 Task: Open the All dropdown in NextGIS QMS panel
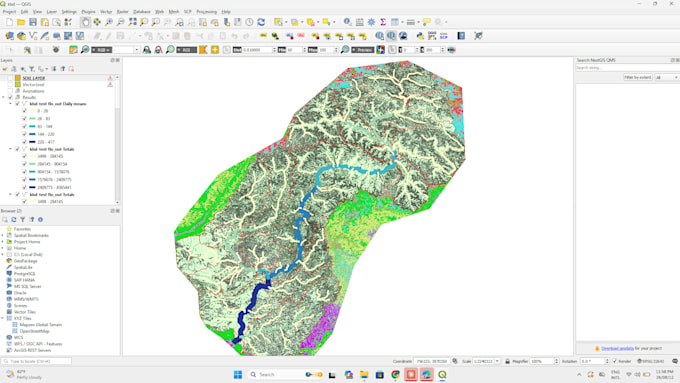[x=667, y=77]
